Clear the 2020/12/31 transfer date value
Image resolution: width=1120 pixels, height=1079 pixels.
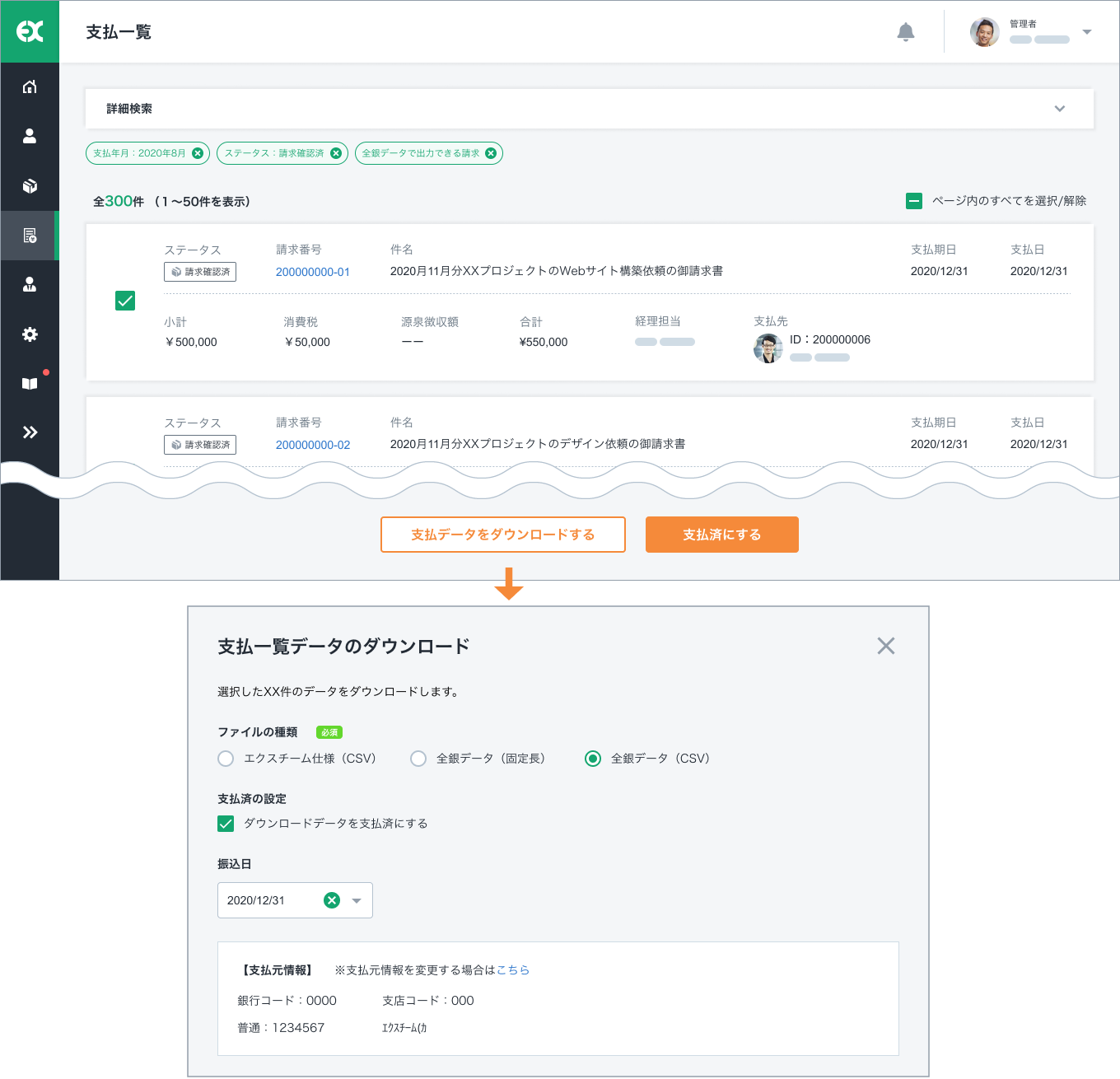(332, 900)
